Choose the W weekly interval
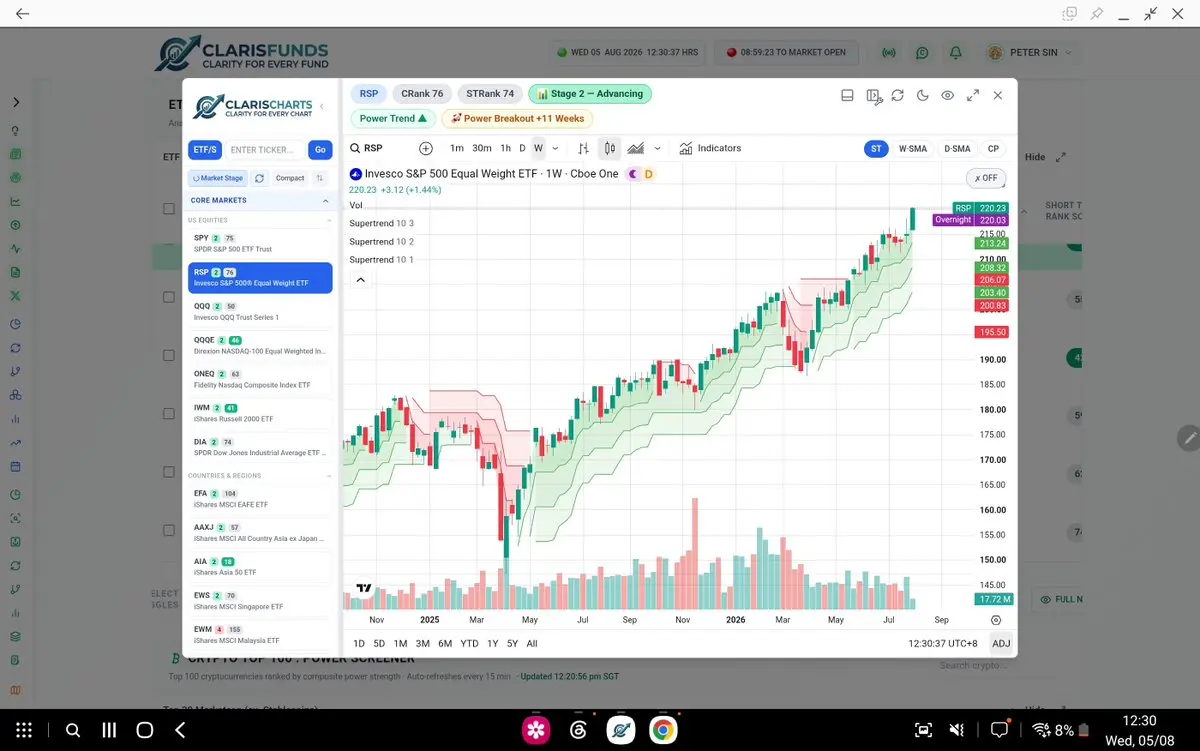This screenshot has height=751, width=1200. (x=538, y=148)
